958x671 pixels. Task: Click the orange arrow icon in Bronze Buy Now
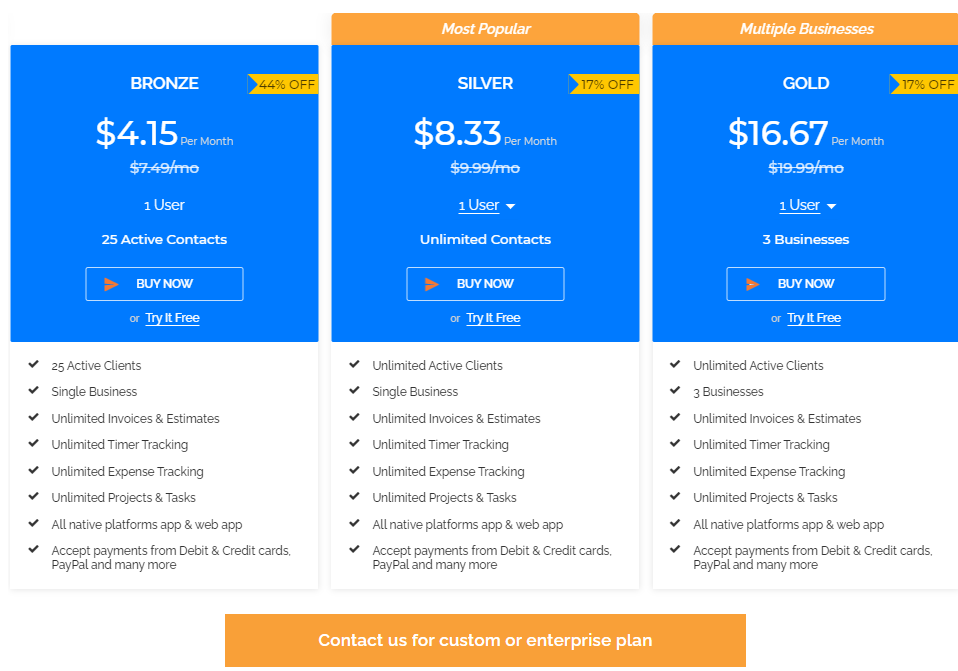[111, 284]
